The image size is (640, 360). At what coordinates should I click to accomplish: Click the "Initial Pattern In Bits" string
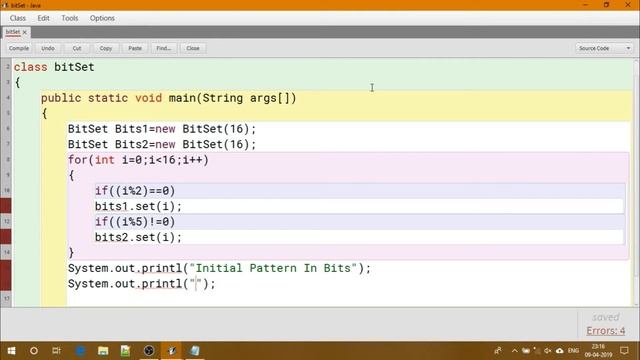click(273, 268)
